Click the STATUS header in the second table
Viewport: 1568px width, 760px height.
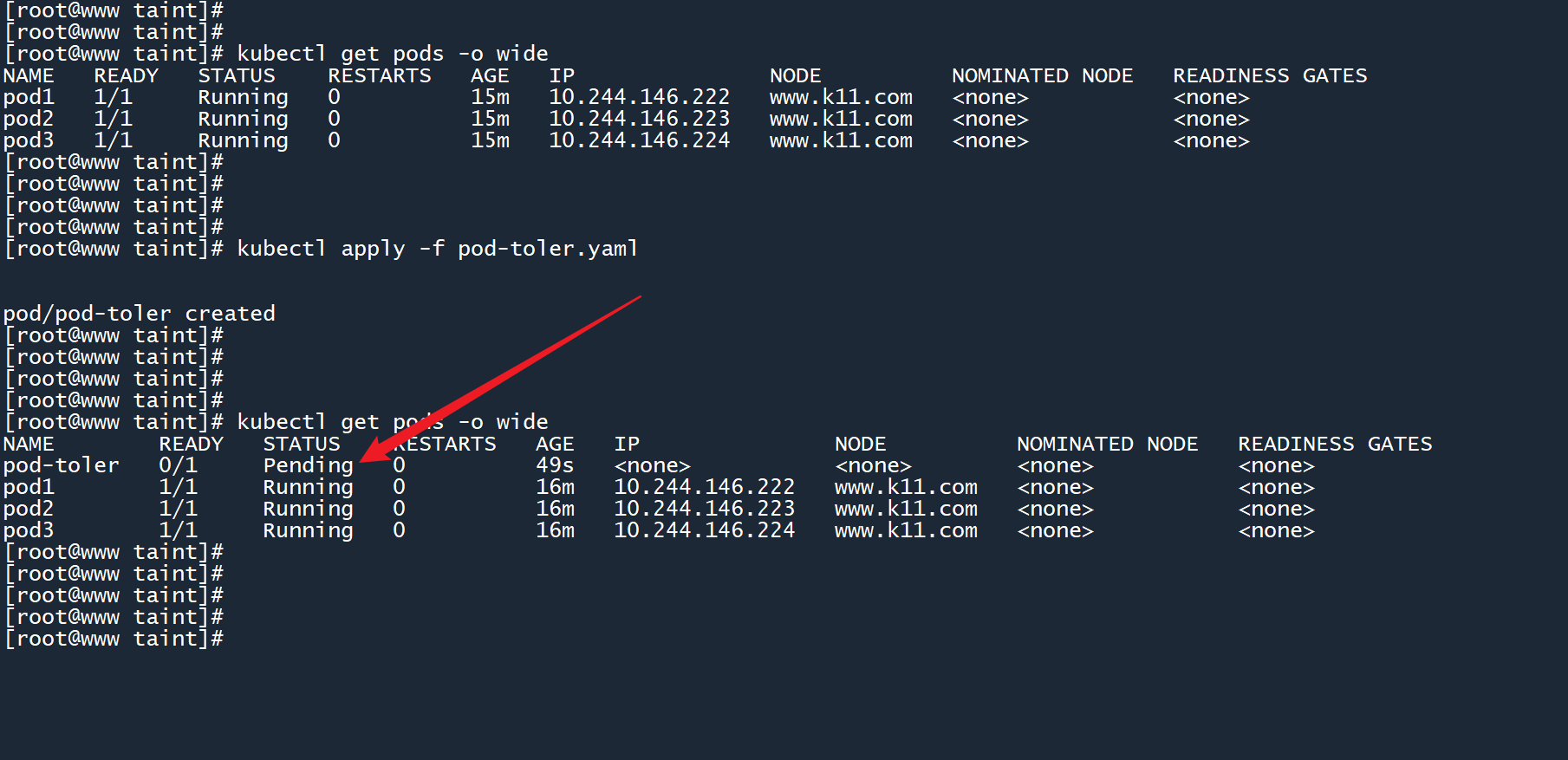click(302, 444)
